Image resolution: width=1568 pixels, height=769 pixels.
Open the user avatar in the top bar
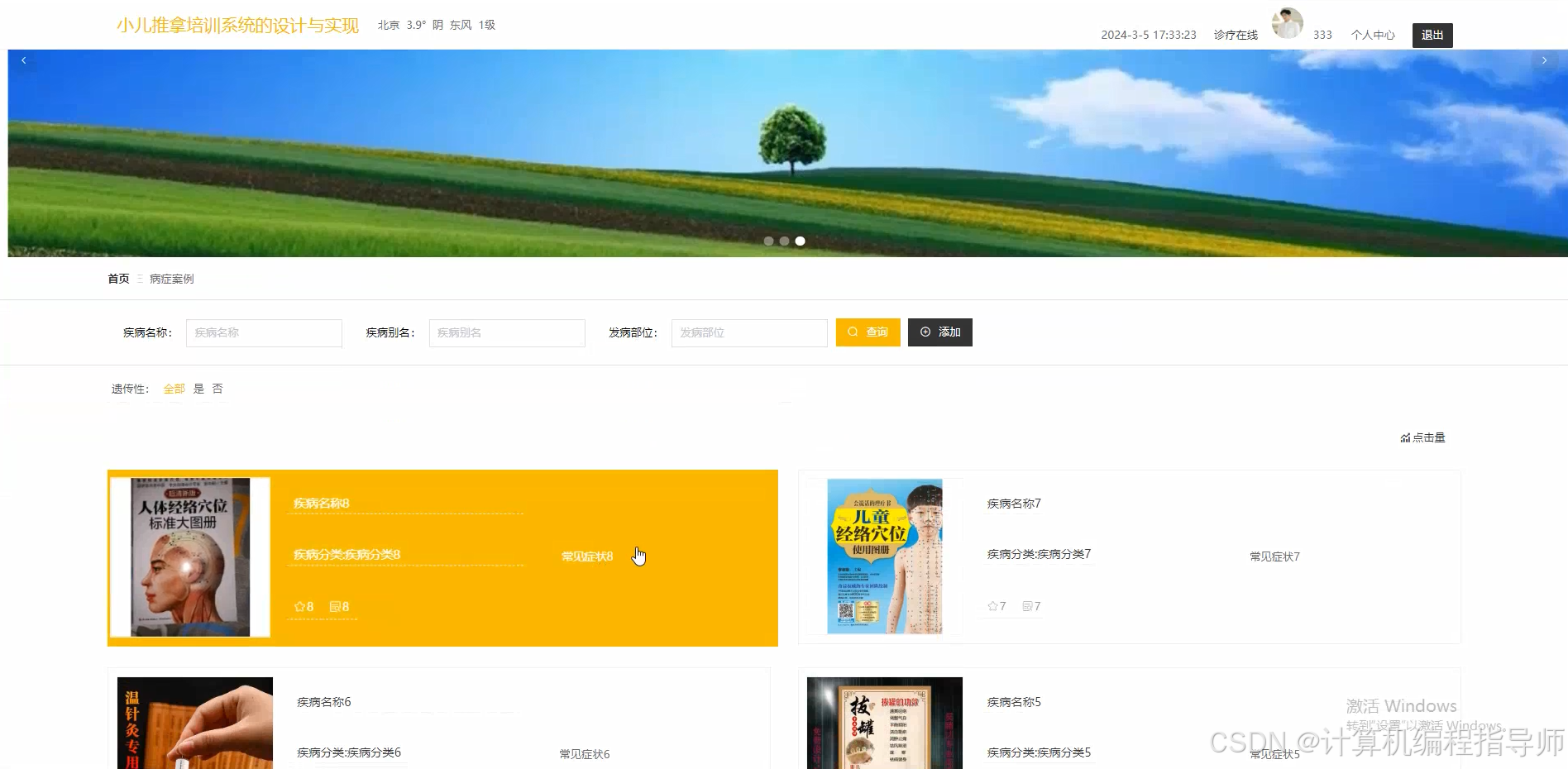(1286, 22)
